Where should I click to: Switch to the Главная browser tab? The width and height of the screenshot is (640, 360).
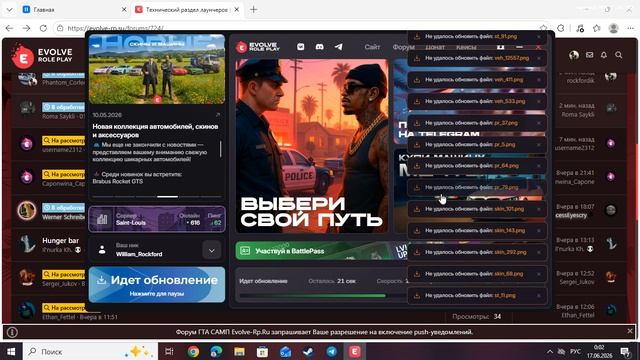pyautogui.click(x=73, y=9)
